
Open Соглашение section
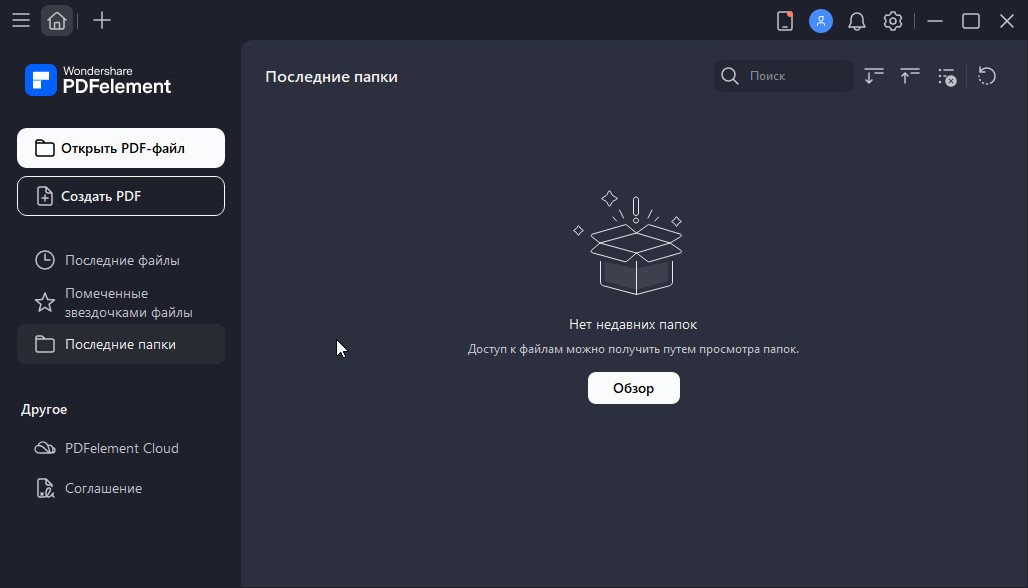(103, 488)
